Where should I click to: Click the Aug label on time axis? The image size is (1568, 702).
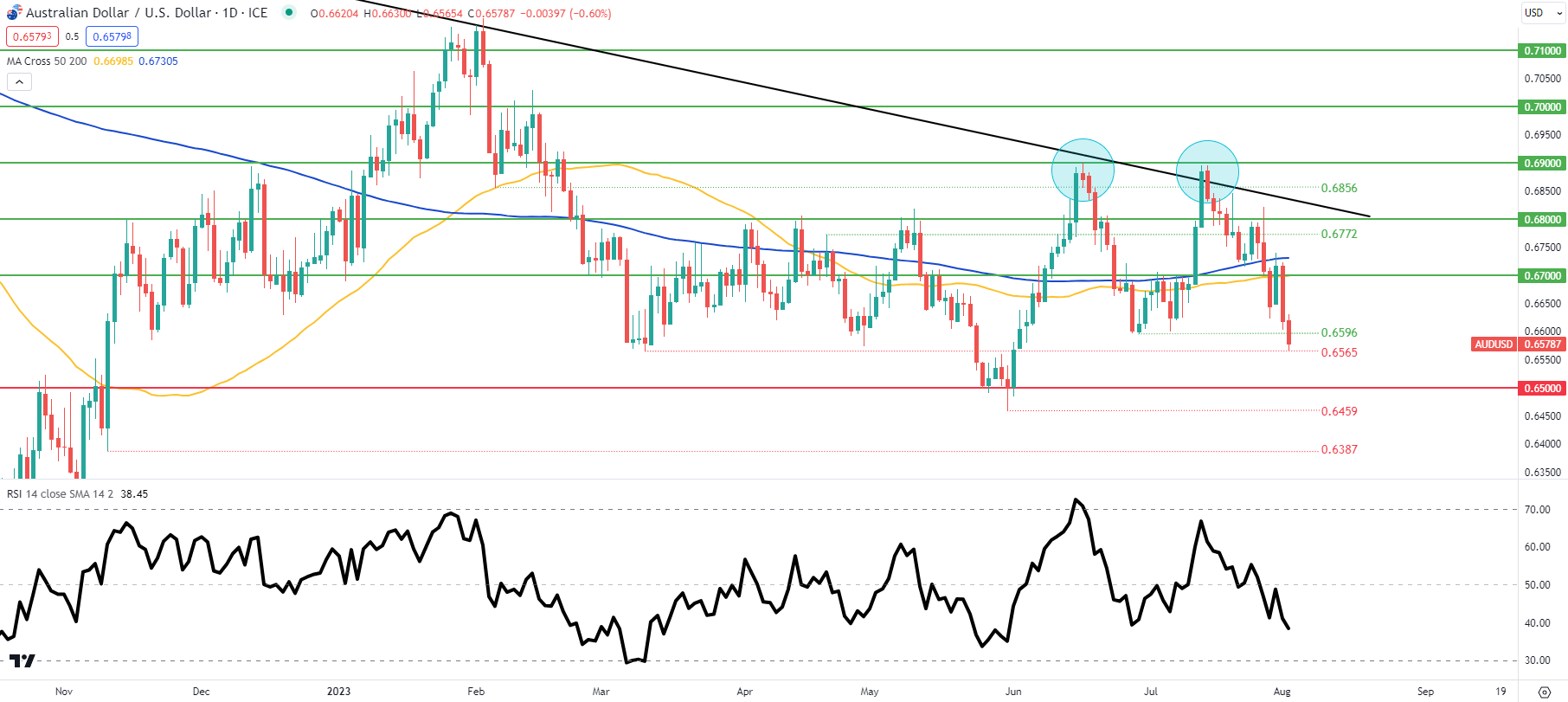[1282, 692]
